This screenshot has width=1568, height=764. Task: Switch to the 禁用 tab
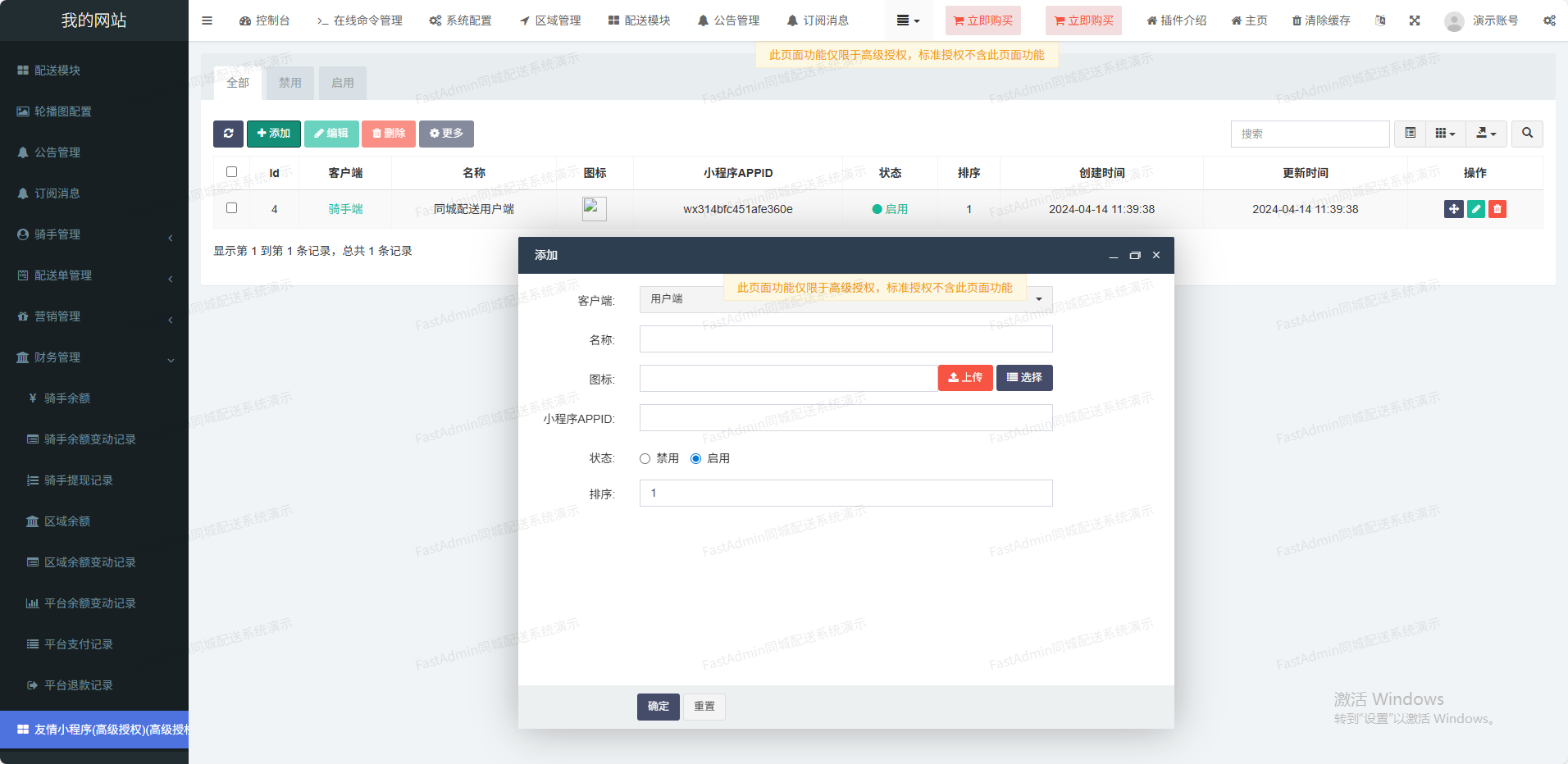[289, 83]
